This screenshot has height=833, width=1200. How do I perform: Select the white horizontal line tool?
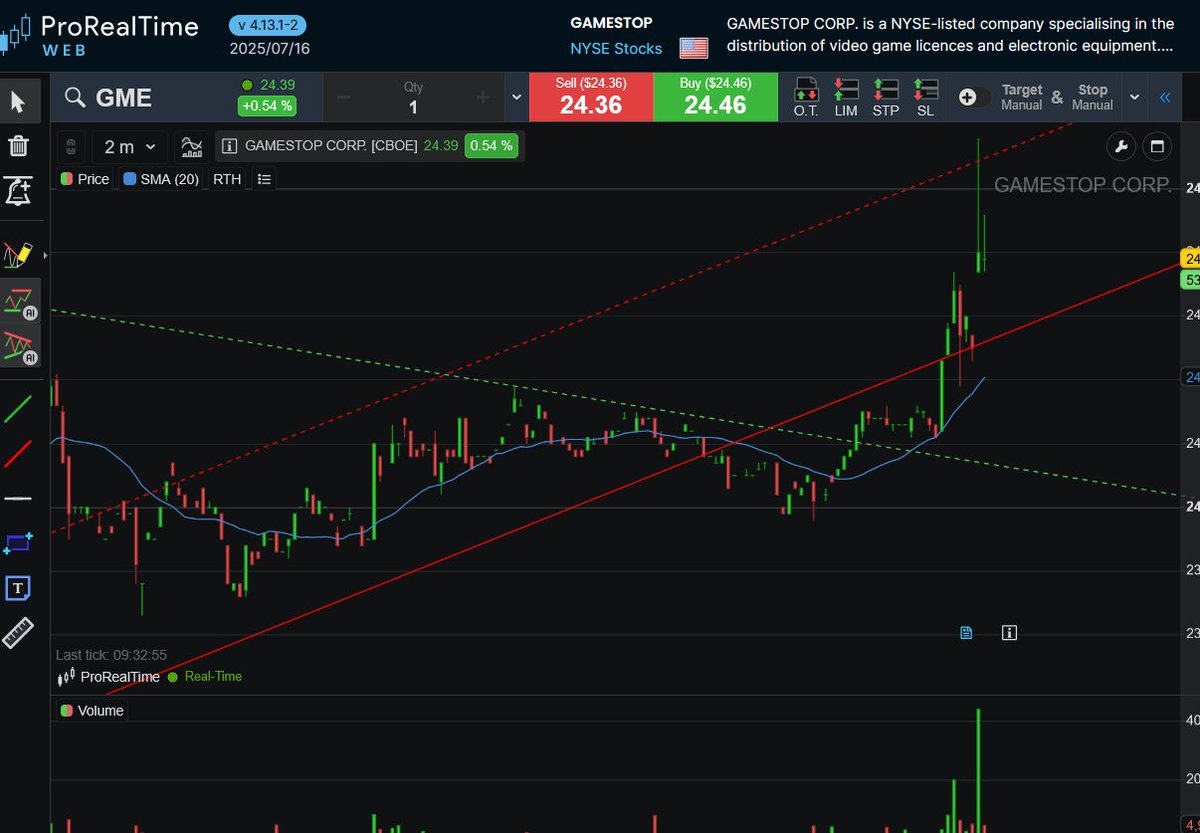click(x=18, y=497)
